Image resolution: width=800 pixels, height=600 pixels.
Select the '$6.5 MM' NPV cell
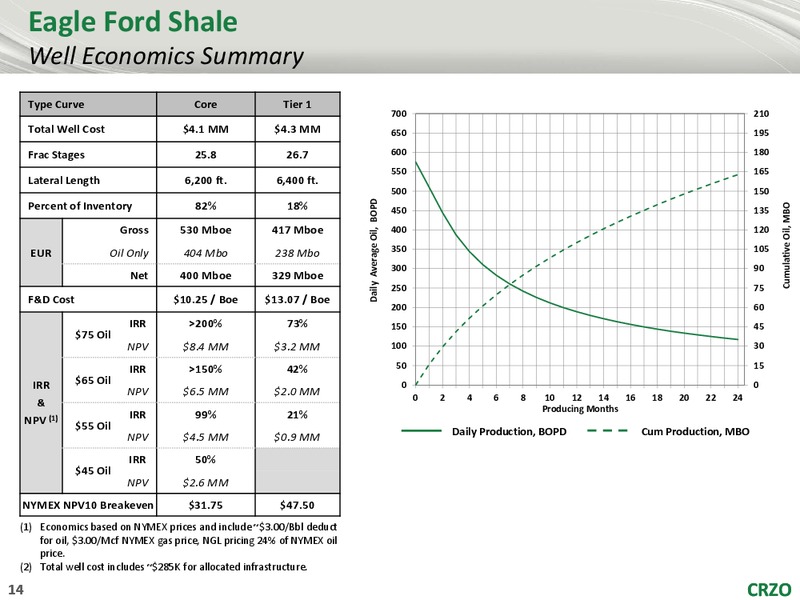(x=206, y=392)
